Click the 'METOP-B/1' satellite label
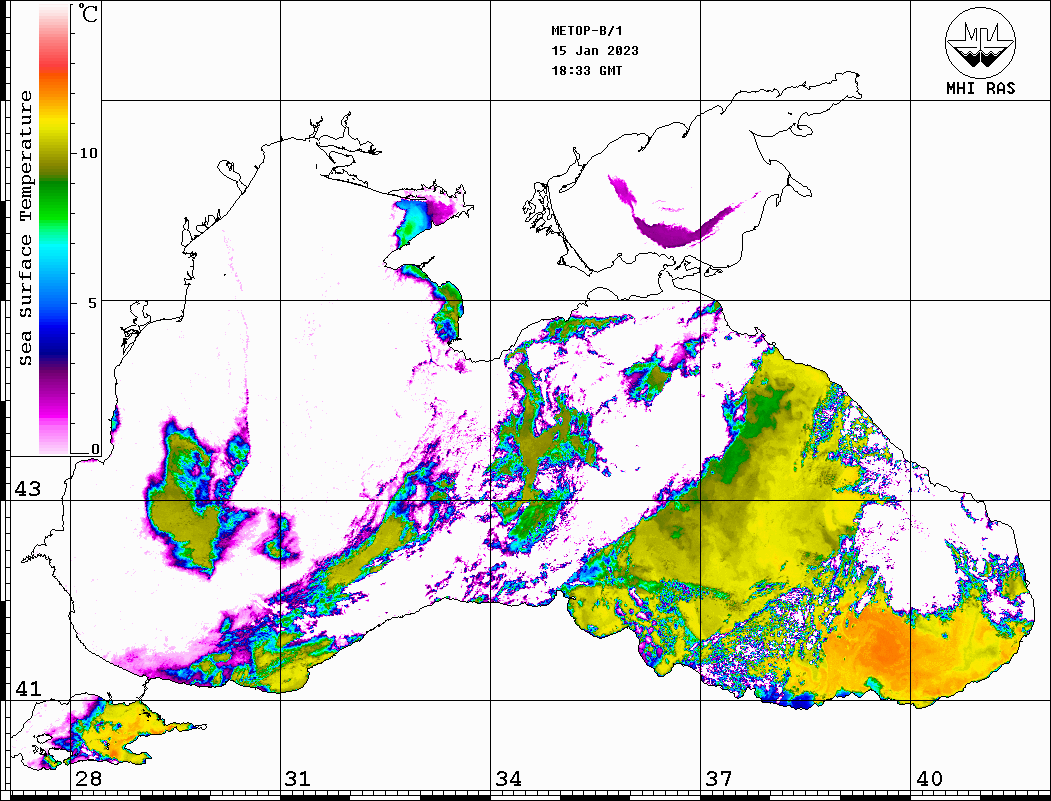The image size is (1051, 801). point(587,31)
